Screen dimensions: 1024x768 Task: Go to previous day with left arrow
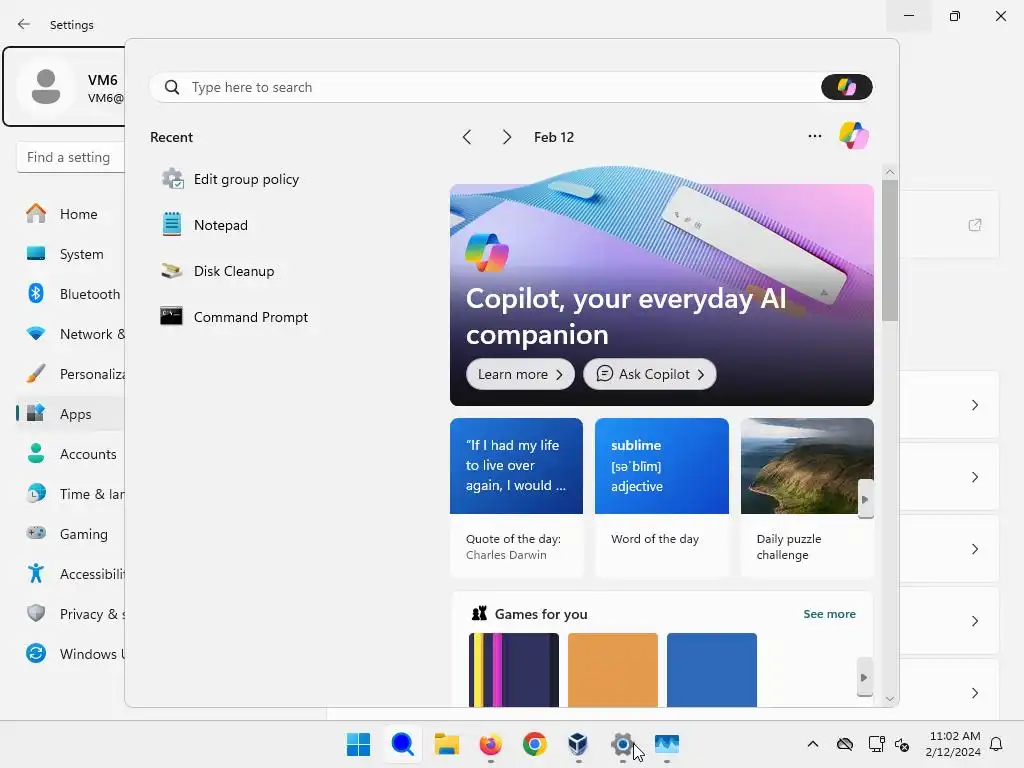tap(466, 137)
